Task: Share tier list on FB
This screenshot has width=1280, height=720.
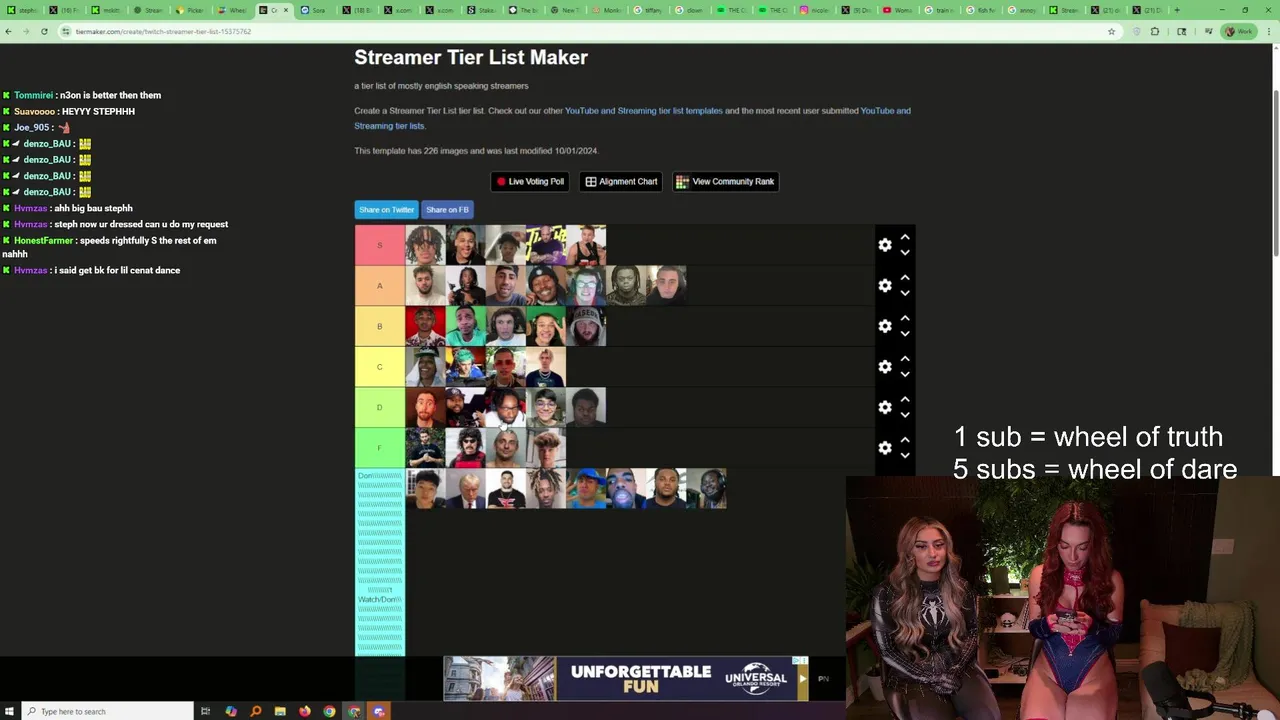Action: pyautogui.click(x=447, y=210)
